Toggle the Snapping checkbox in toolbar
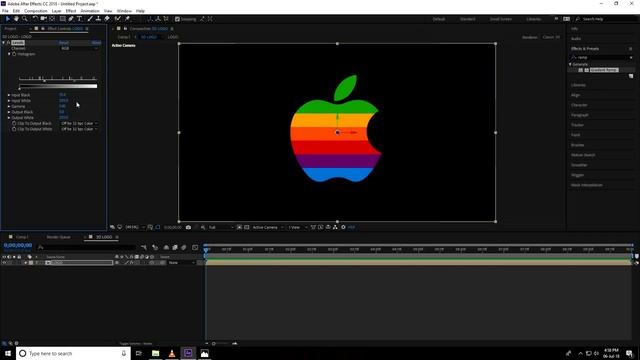The image size is (640, 360). pyautogui.click(x=177, y=19)
